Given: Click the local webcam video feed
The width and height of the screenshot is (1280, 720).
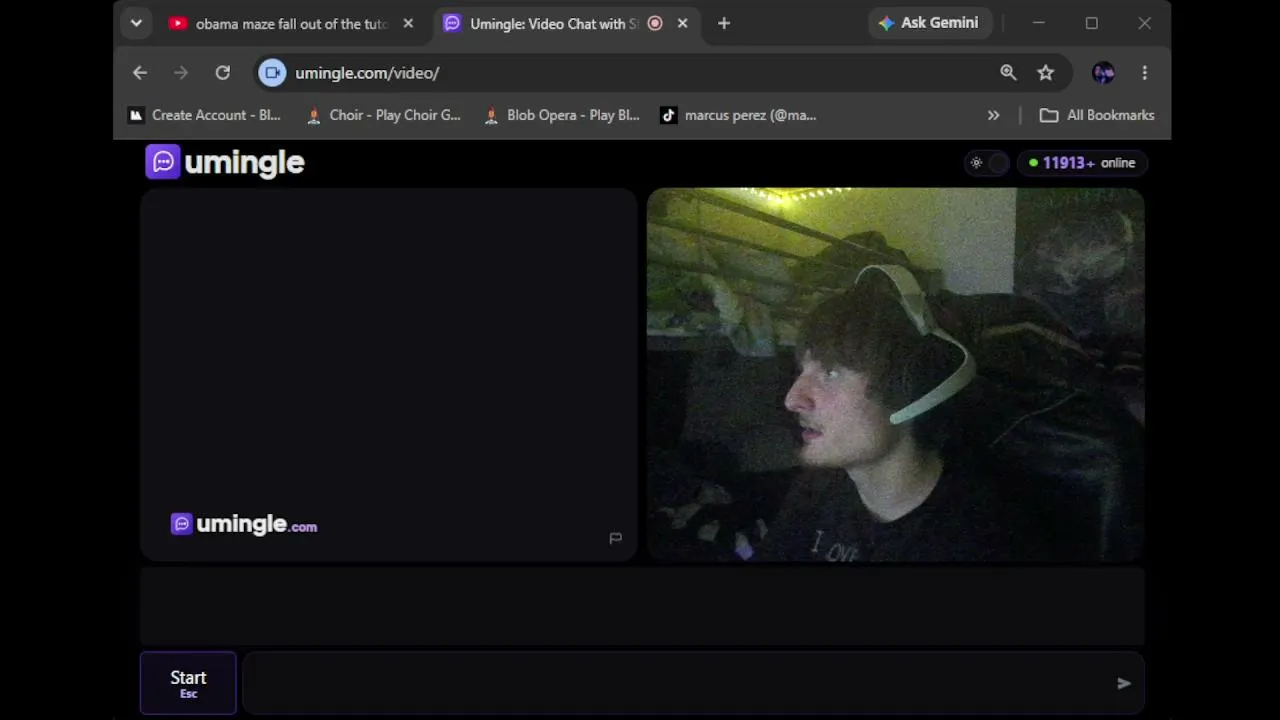Looking at the screenshot, I should point(896,374).
